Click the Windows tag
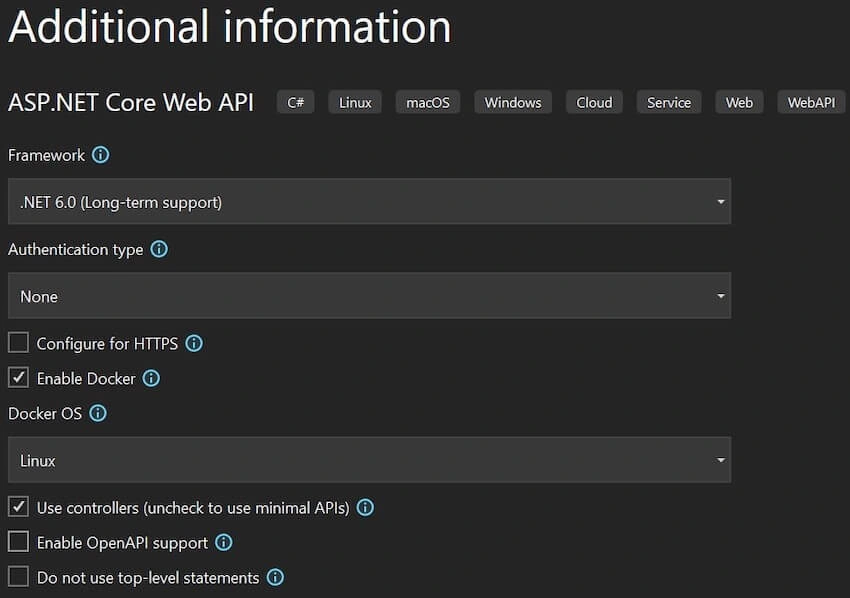This screenshot has width=850, height=598. (513, 102)
